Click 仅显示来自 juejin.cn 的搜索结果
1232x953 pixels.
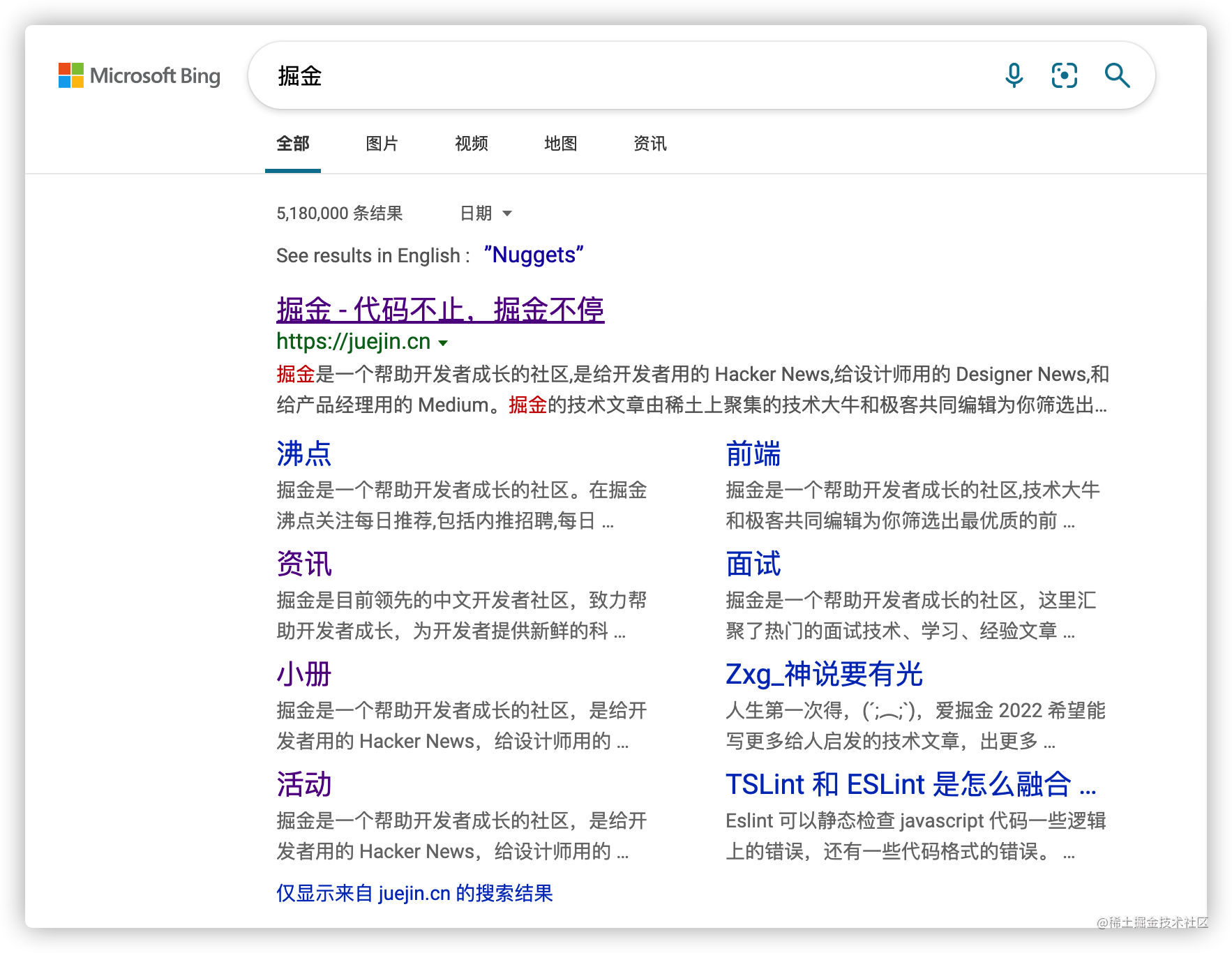point(414,894)
